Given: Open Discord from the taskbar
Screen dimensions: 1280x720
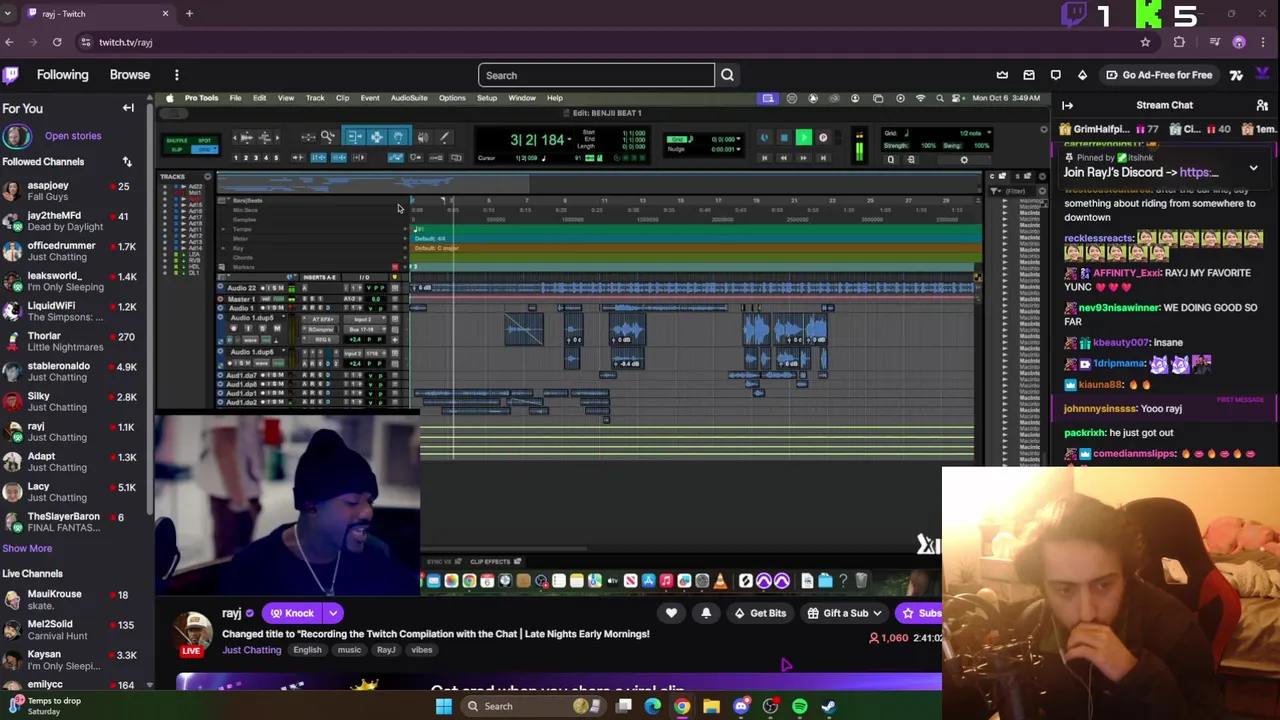Looking at the screenshot, I should (741, 706).
